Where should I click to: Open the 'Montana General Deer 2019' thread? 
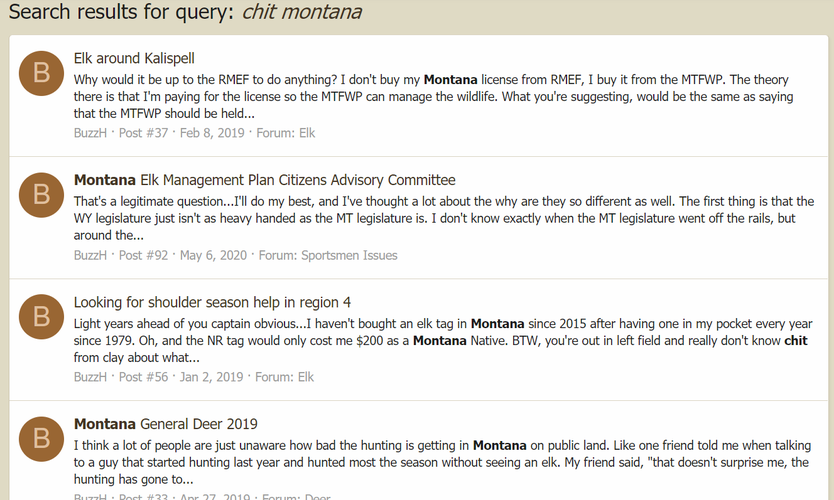pos(165,424)
